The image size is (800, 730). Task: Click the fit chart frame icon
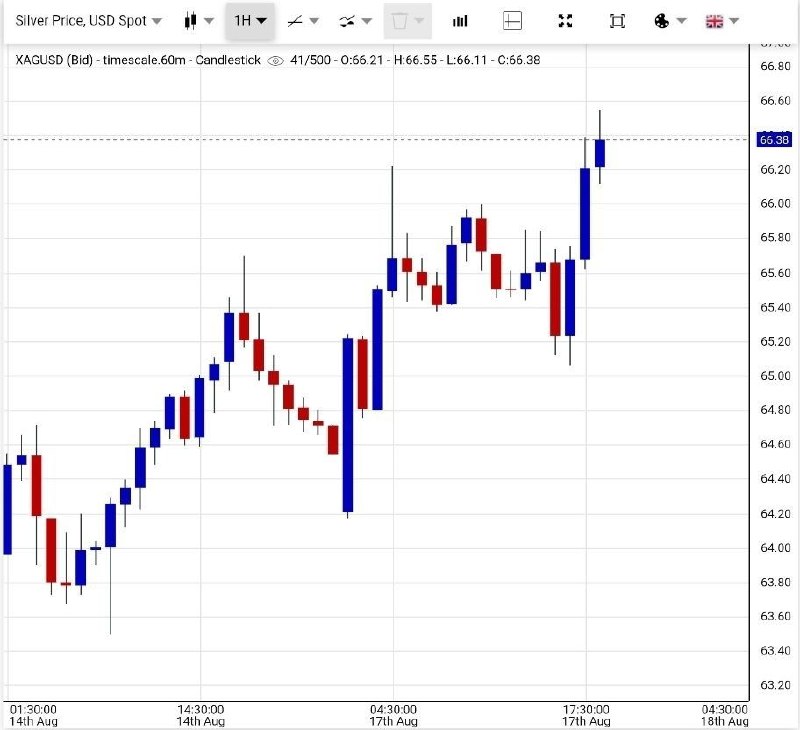617,21
